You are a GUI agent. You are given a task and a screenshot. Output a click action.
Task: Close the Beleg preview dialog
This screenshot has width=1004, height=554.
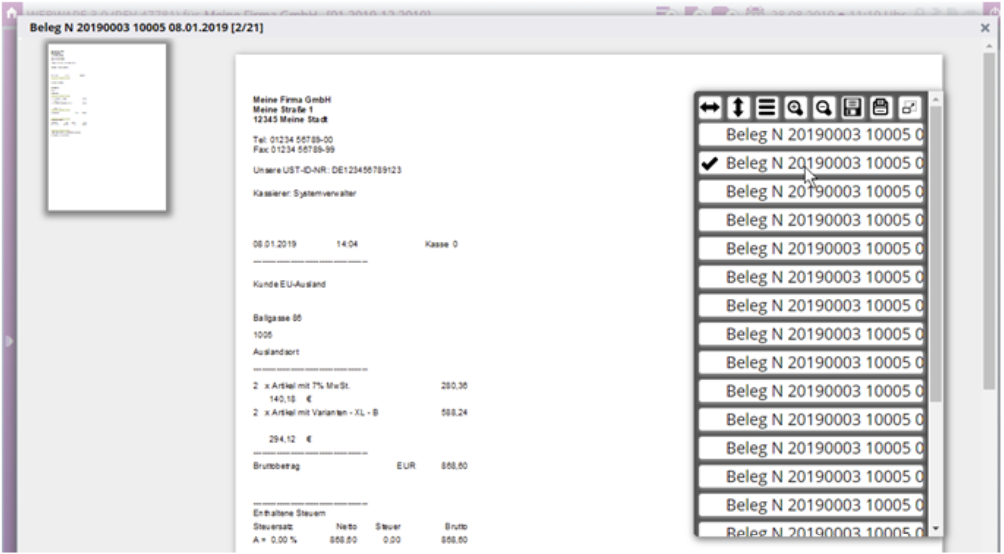point(985,28)
